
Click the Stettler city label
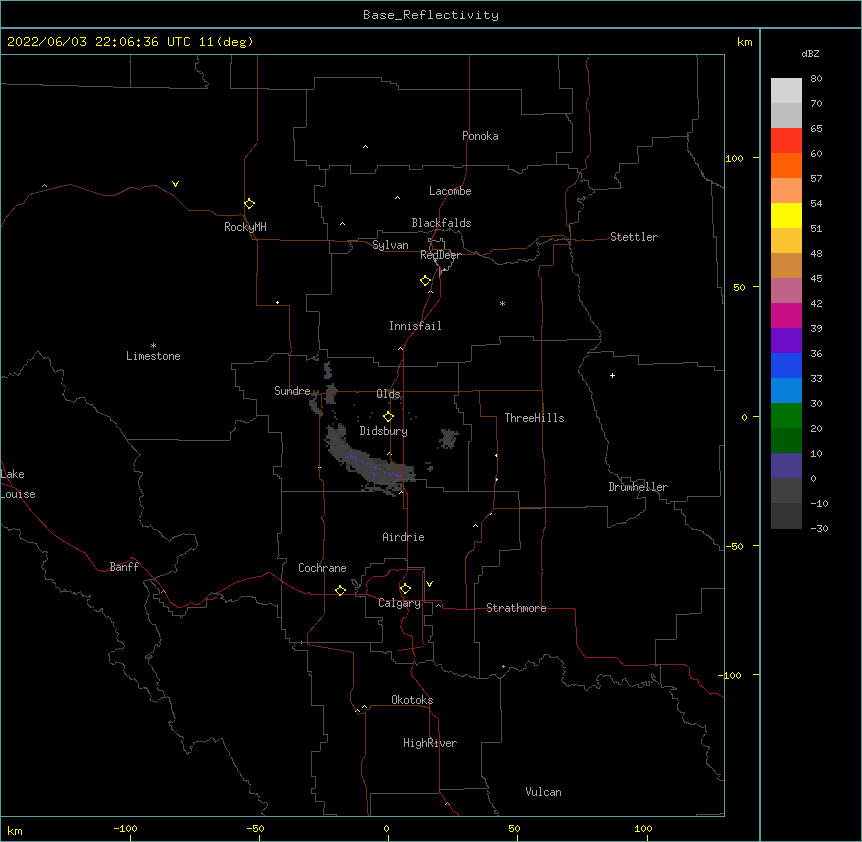point(634,237)
